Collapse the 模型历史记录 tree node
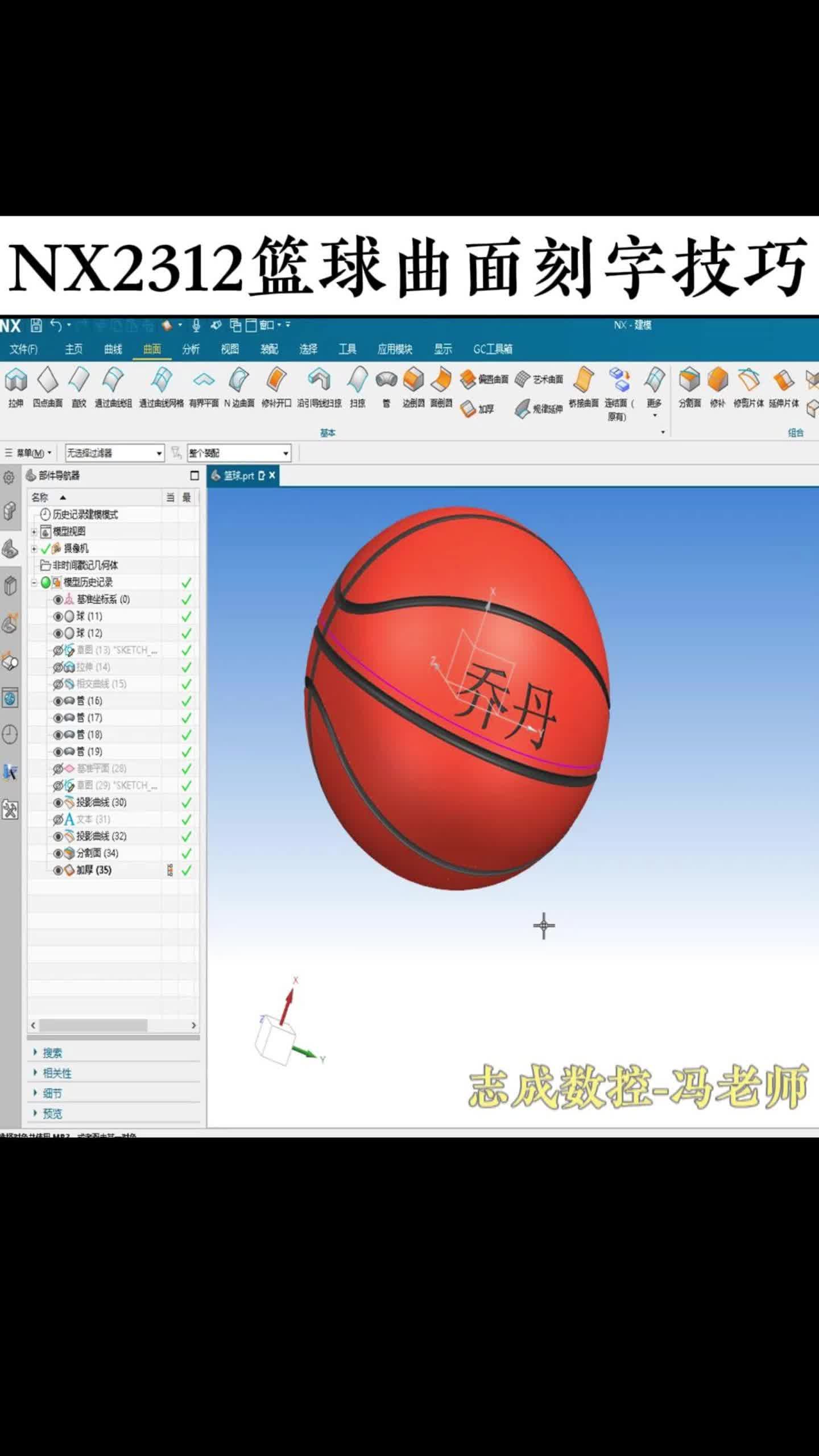This screenshot has width=819, height=1456. point(34,582)
